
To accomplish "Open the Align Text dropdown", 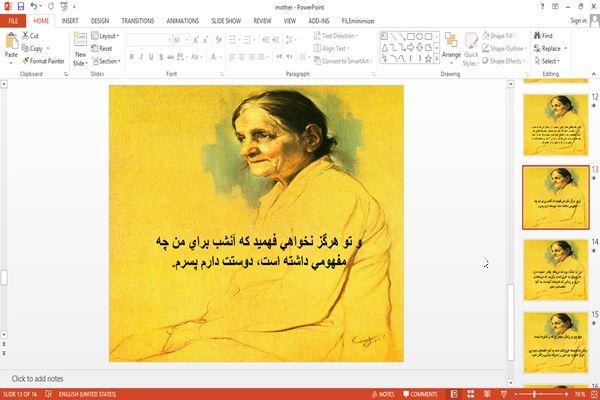I will coord(332,48).
